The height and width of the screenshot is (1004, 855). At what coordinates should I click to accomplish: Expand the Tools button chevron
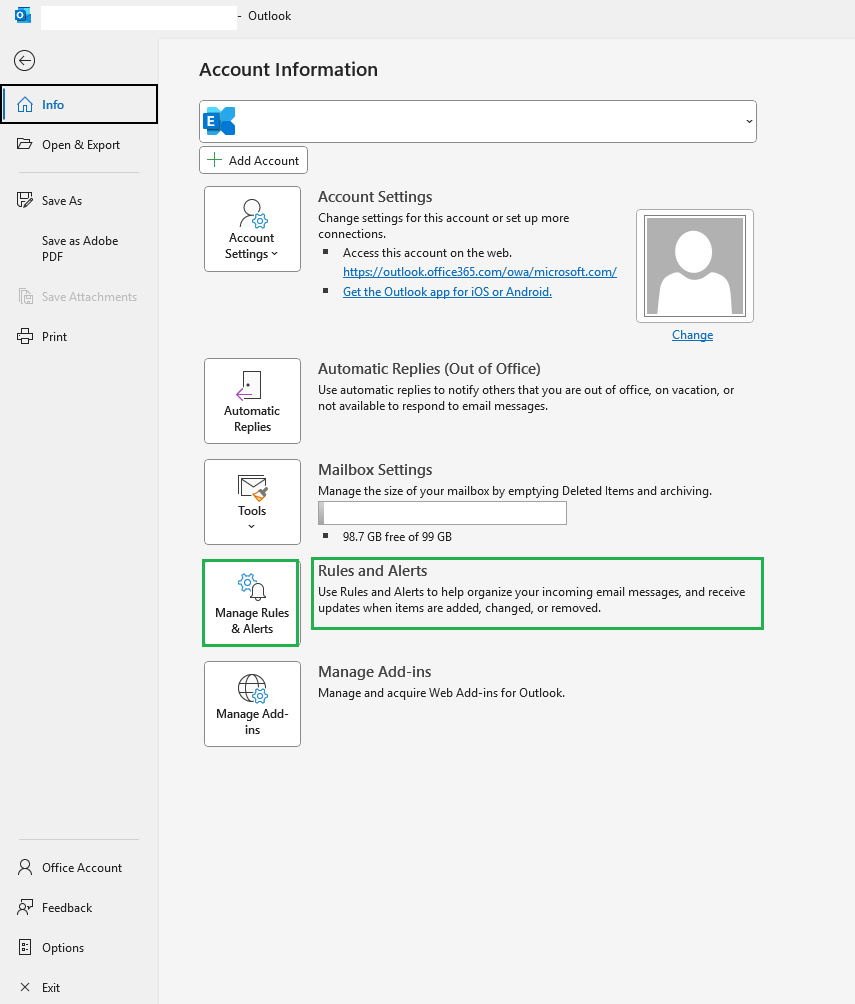252,526
